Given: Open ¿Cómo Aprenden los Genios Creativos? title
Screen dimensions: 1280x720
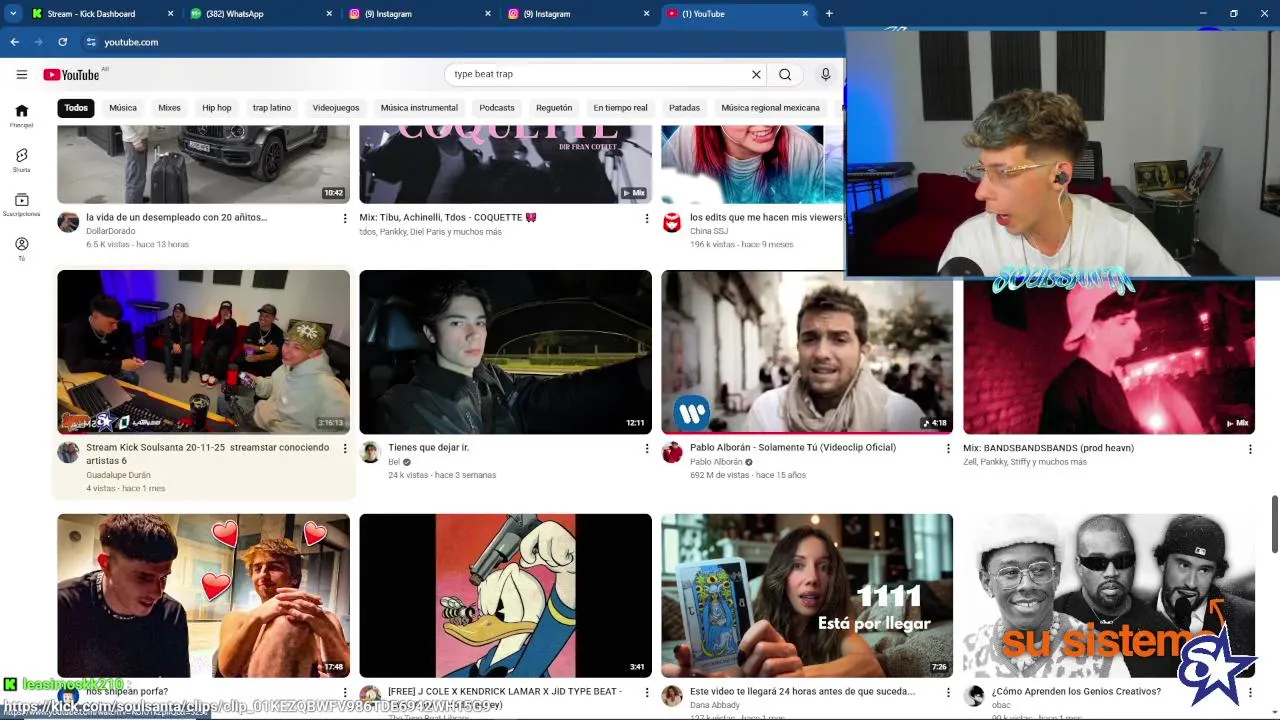Looking at the screenshot, I should click(1076, 691).
